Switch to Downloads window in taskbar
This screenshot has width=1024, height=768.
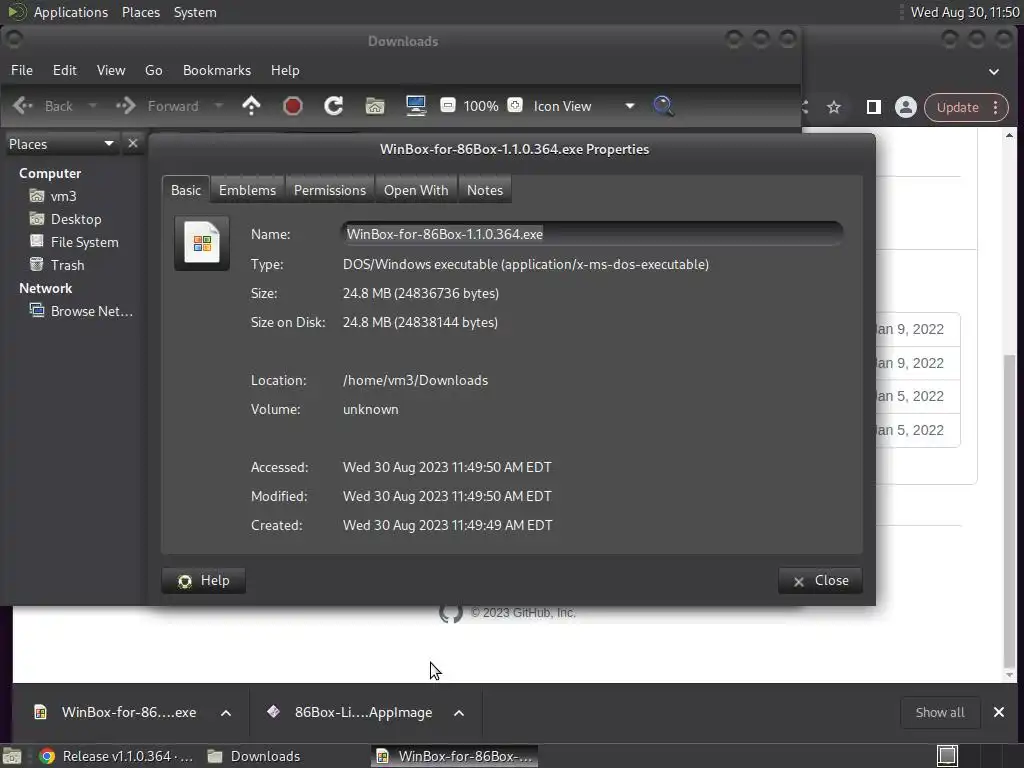[x=253, y=756]
